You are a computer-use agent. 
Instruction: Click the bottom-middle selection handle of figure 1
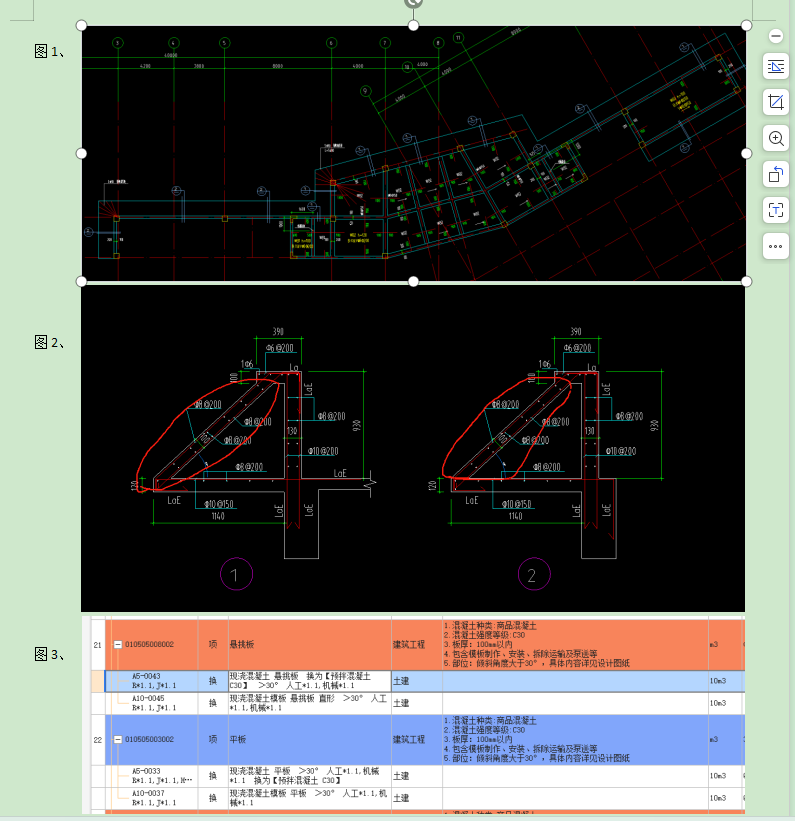[413, 282]
